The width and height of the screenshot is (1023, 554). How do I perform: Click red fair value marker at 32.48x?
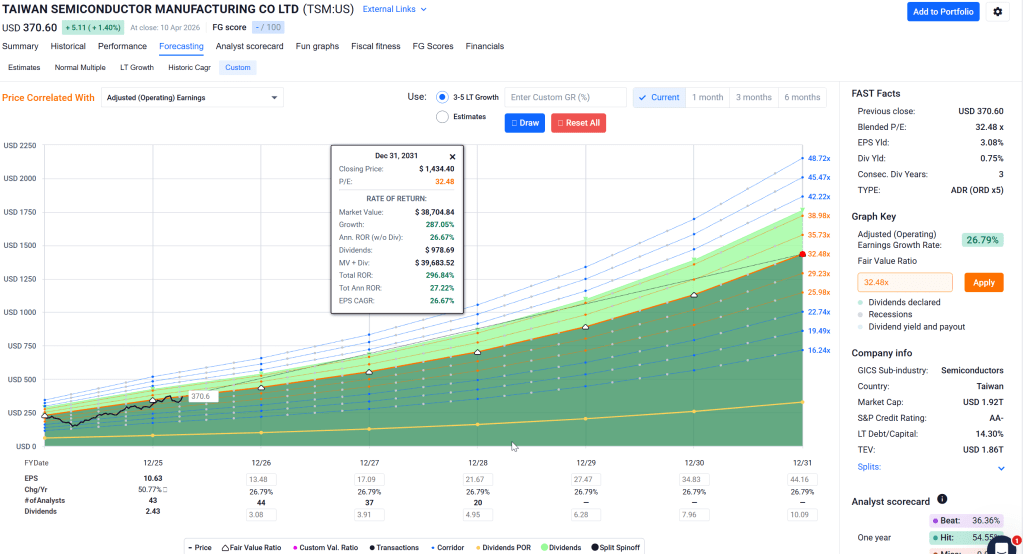click(803, 254)
